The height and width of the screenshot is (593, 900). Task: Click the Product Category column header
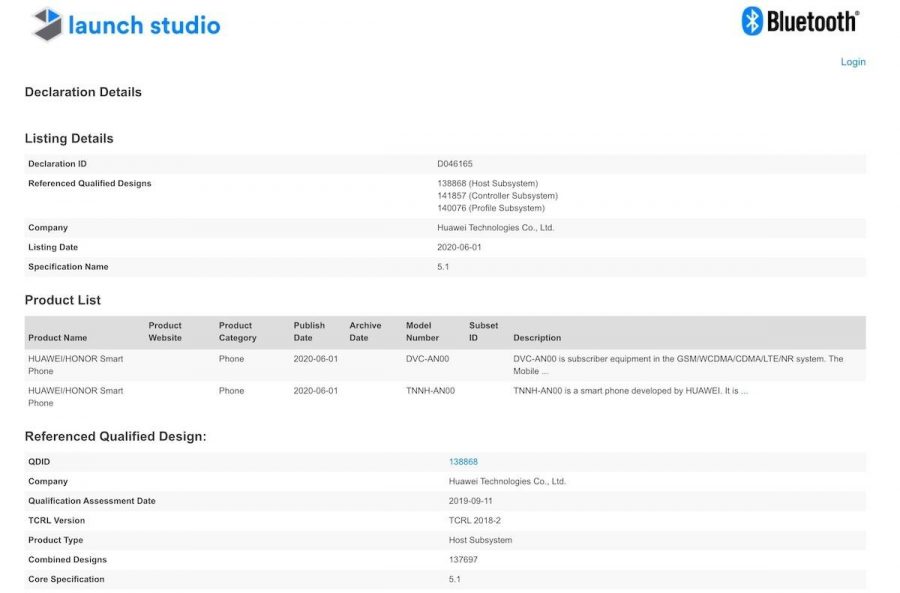[x=237, y=332]
